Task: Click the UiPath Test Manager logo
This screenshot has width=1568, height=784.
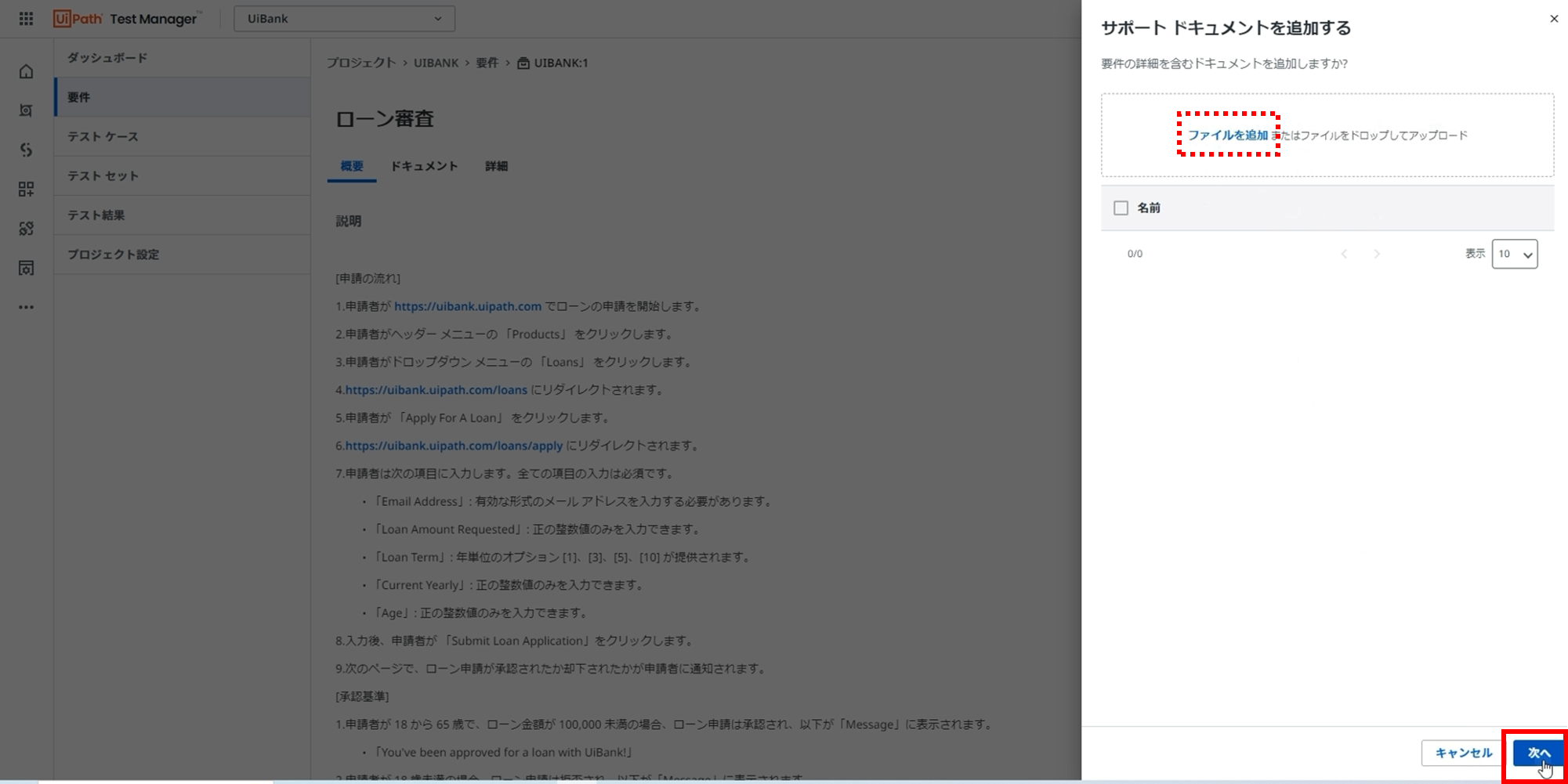Action: (127, 19)
